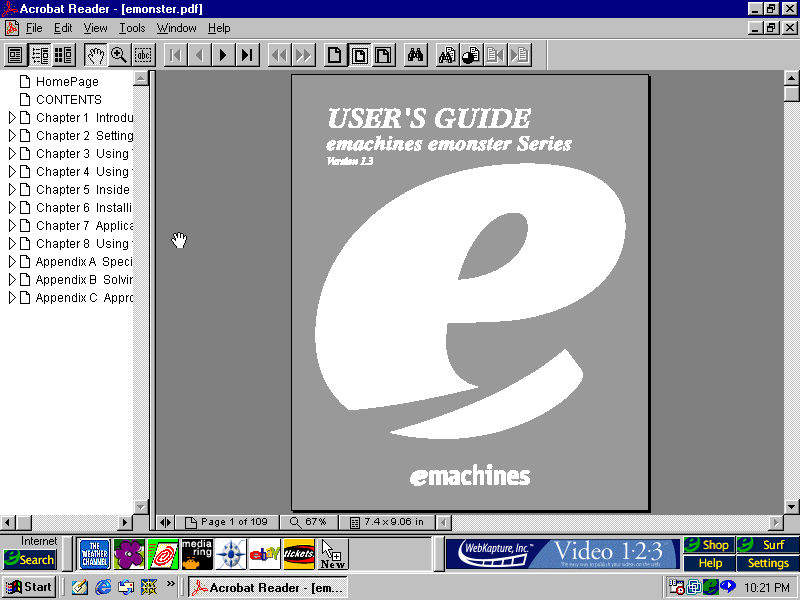Switch to page only view
The width and height of the screenshot is (800, 600).
tap(16, 55)
